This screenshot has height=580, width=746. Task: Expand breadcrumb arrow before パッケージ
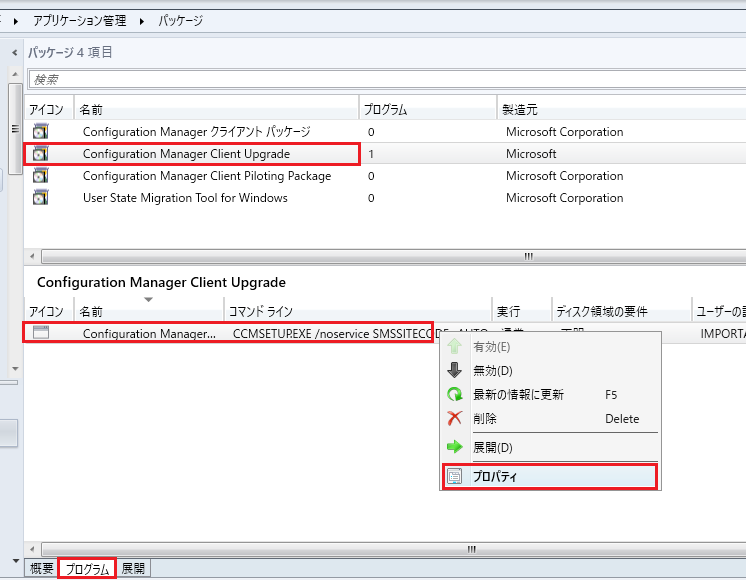142,21
